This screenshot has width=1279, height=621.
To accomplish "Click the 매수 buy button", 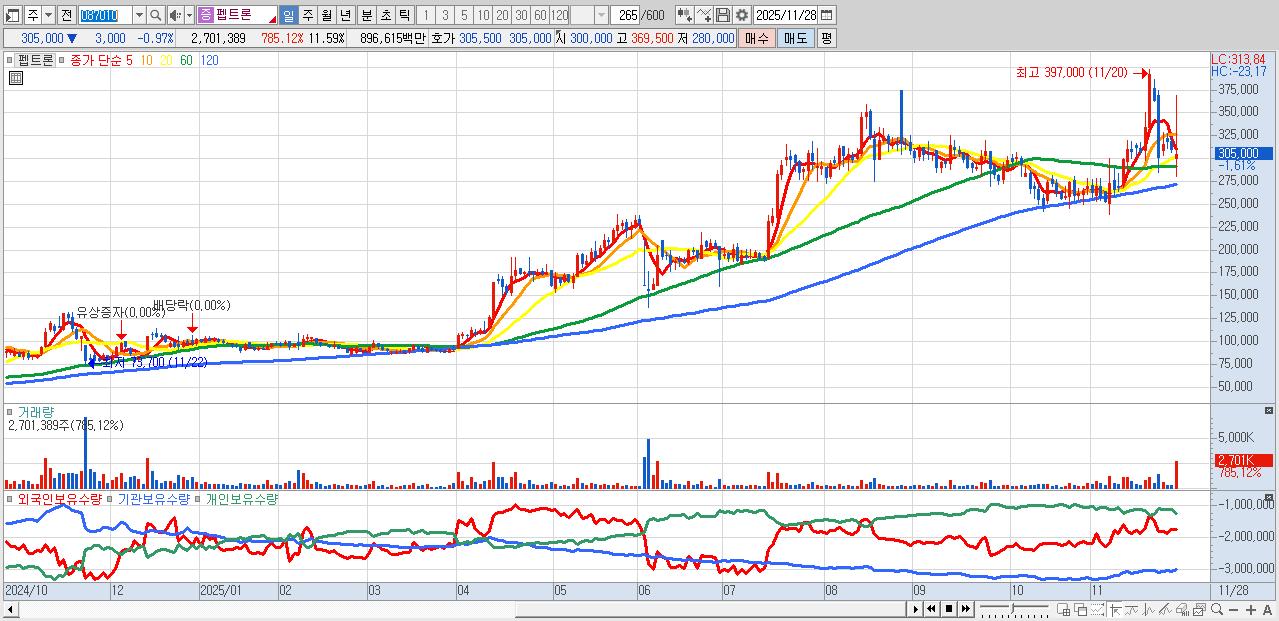I will [x=757, y=38].
